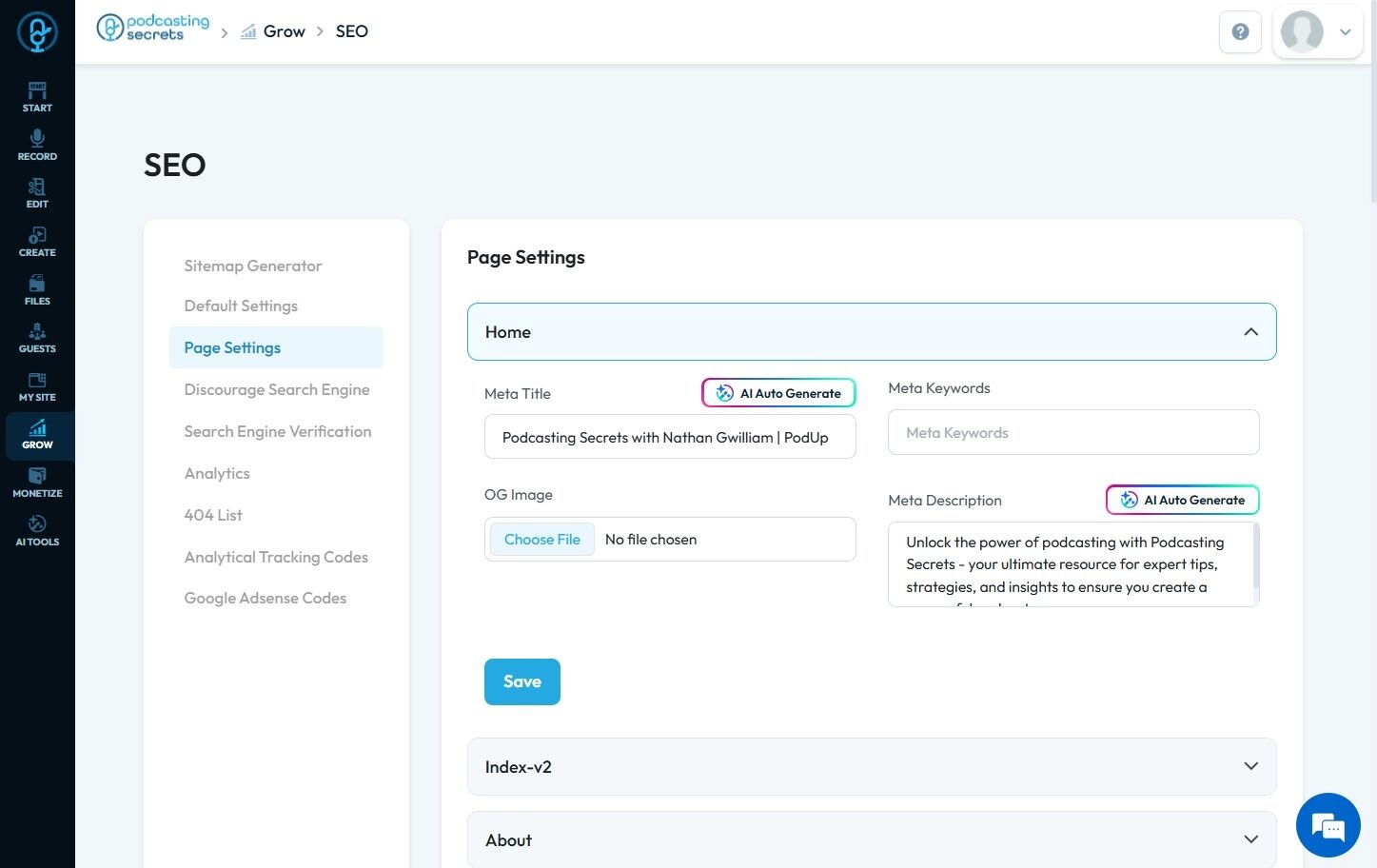Open the Record section in sidebar
The height and width of the screenshot is (868, 1377).
click(37, 146)
